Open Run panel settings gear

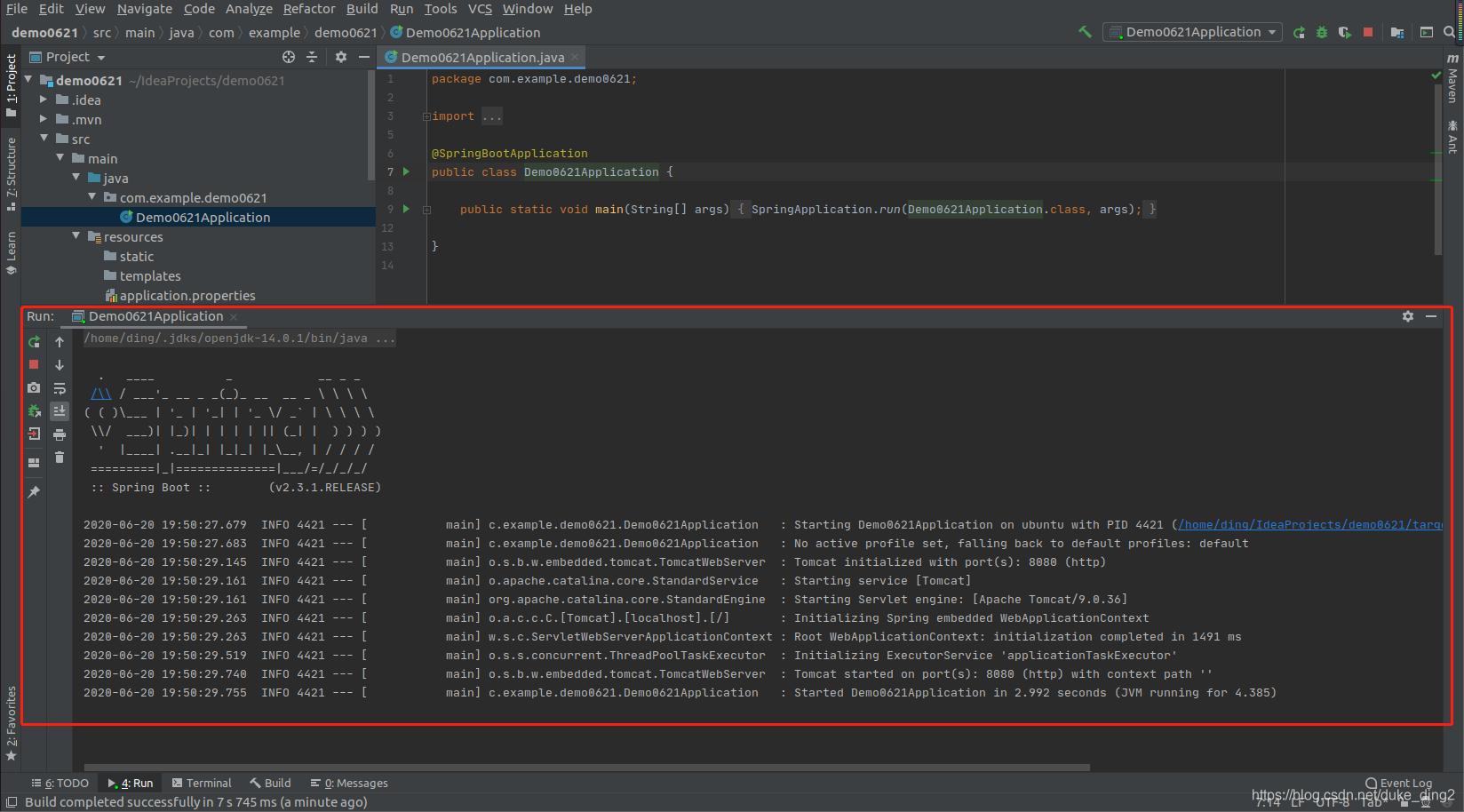point(1408,316)
